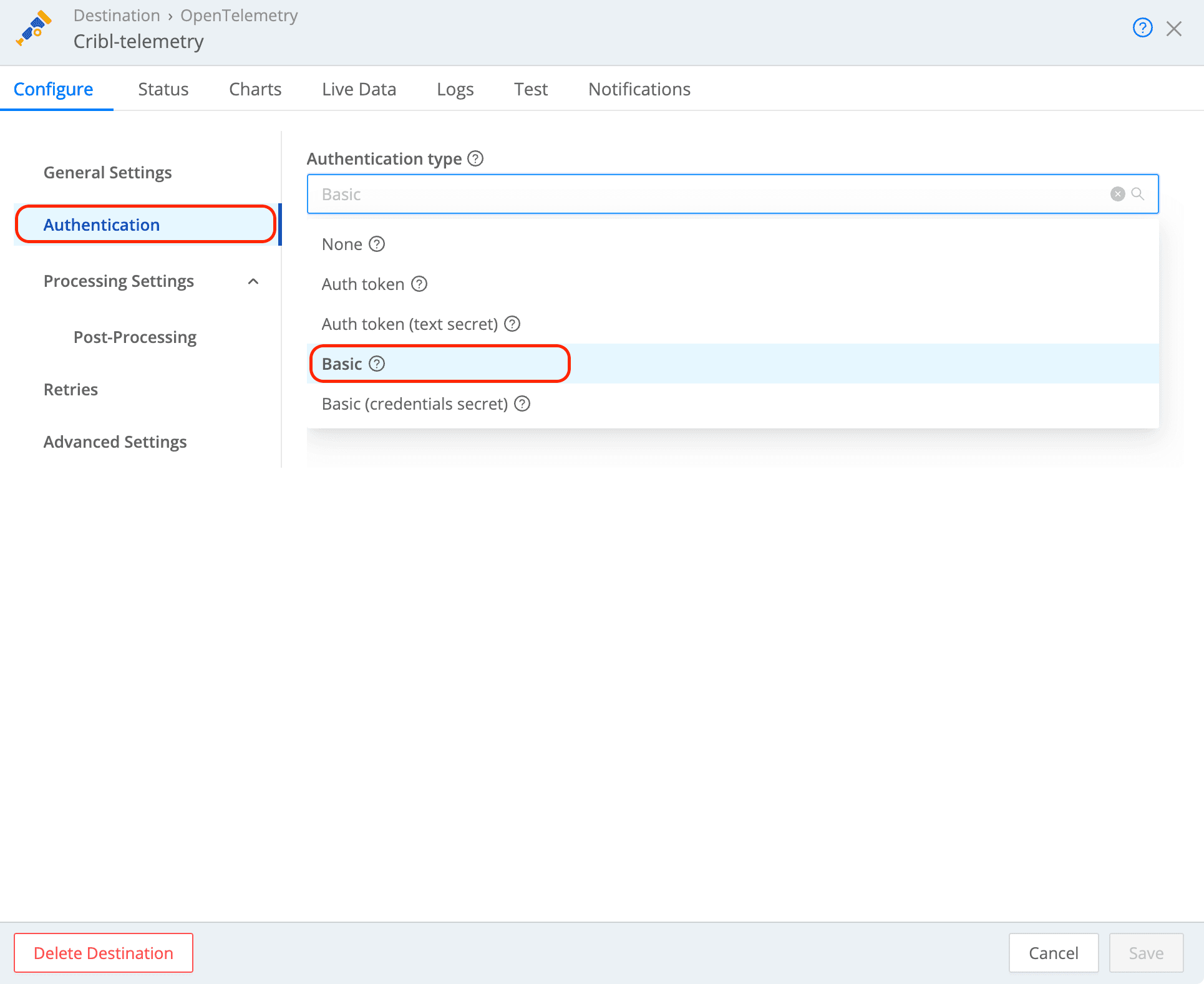Viewport: 1204px width, 984px height.
Task: Click the help icon beside the Basic option
Action: (x=377, y=364)
